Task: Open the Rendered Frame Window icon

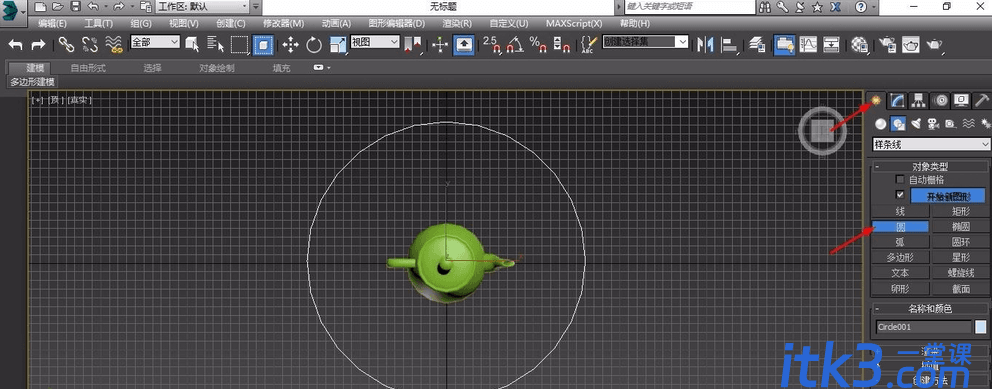Action: [x=910, y=44]
